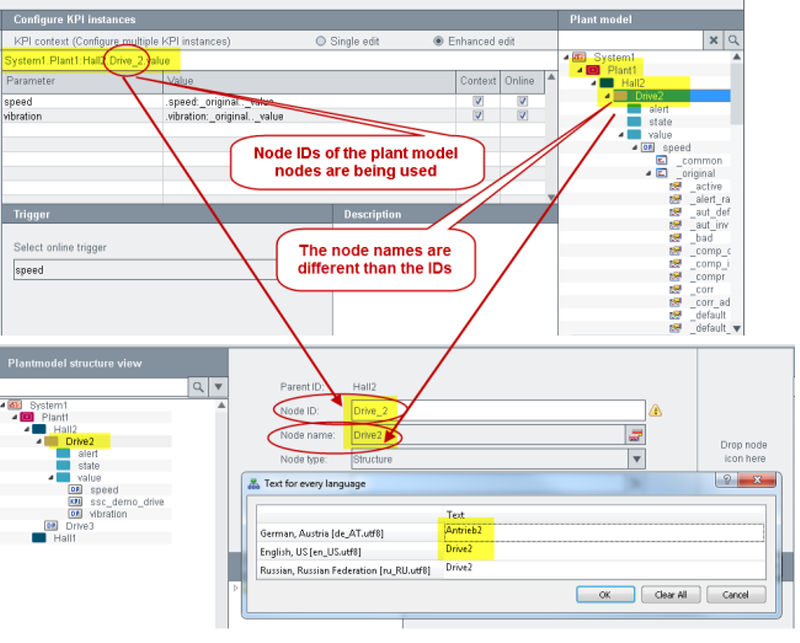Viewport: 800px width, 643px height.
Task: Close the Text for every language dialog
Action: tap(757, 479)
